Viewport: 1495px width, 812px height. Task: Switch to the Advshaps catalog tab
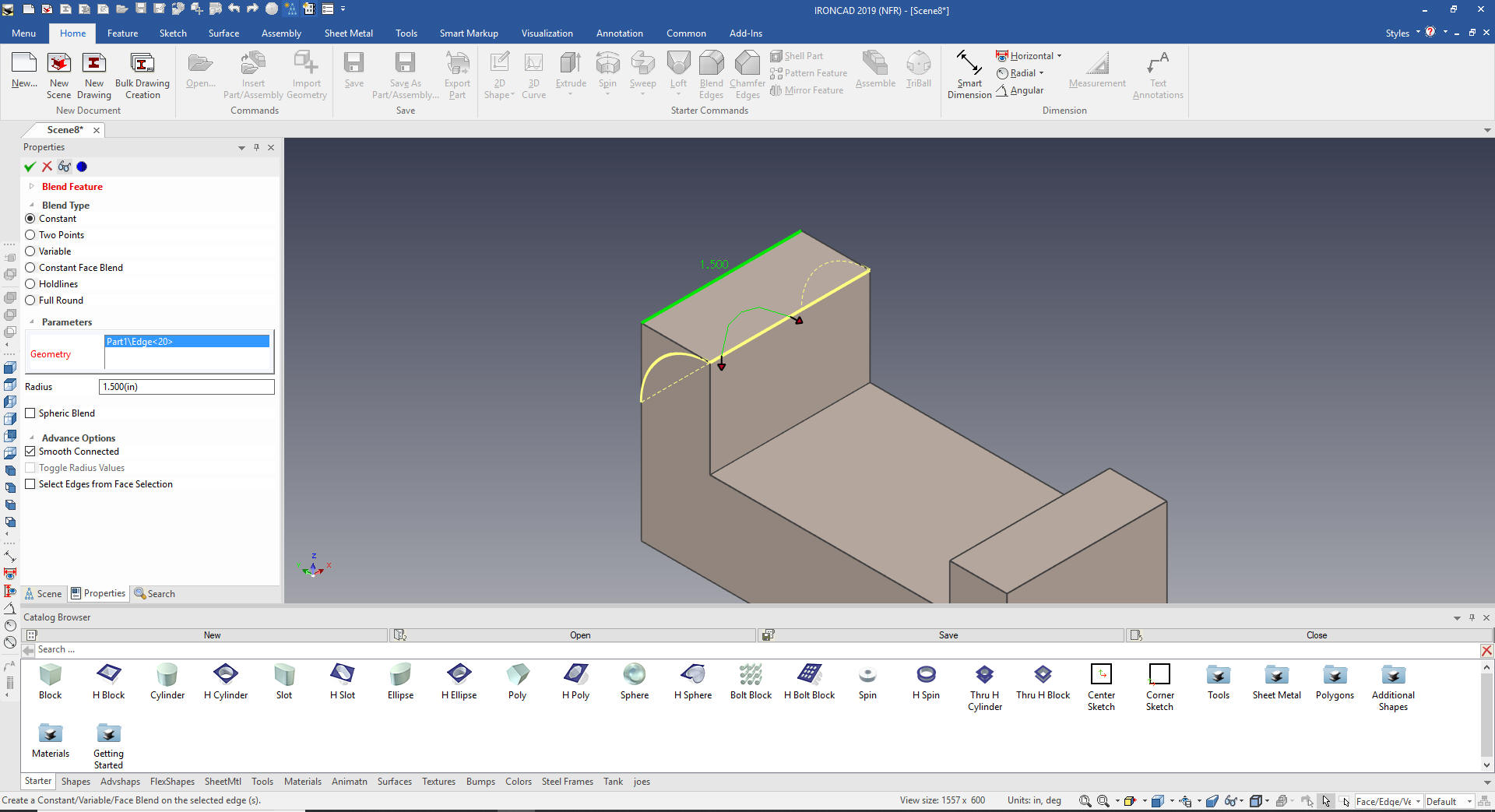pos(120,782)
